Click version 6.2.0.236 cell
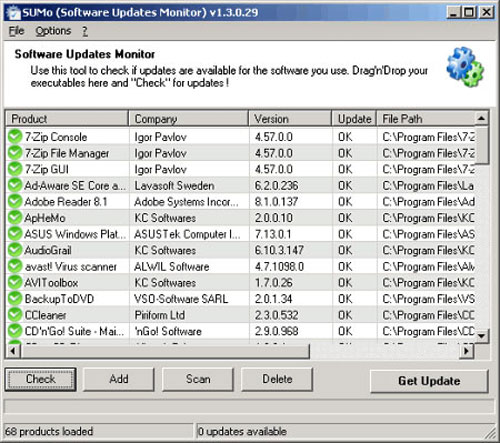The width and height of the screenshot is (500, 443). click(290, 185)
